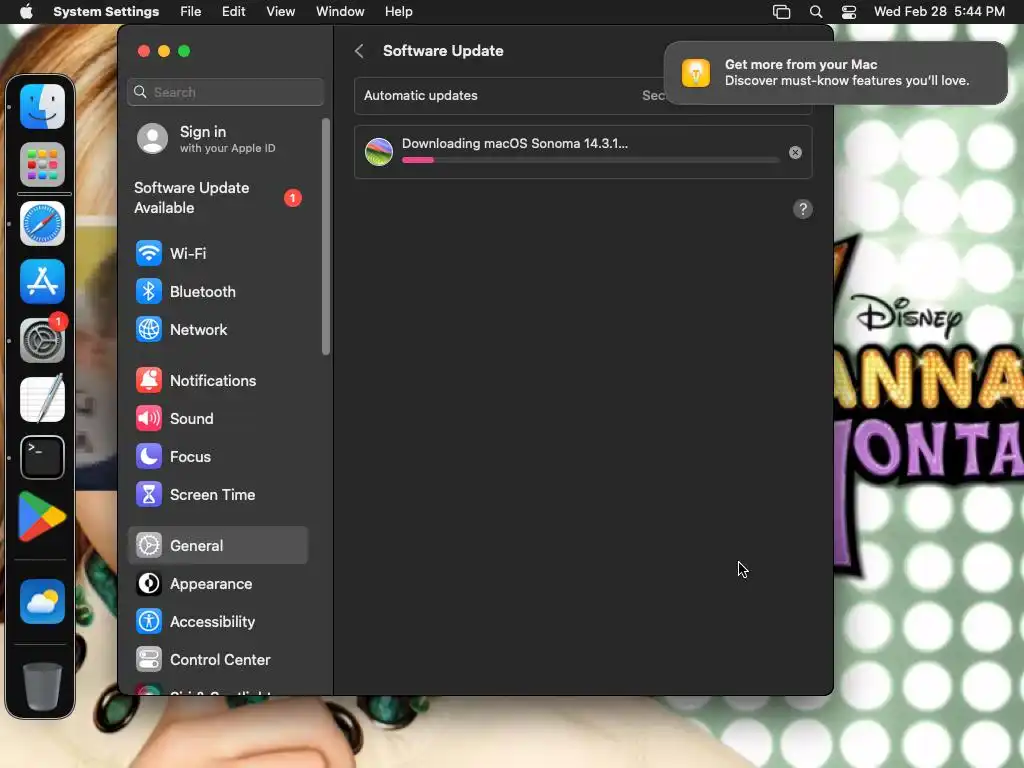Select Network in the sidebar
Viewport: 1024px width, 768px height.
(x=218, y=330)
